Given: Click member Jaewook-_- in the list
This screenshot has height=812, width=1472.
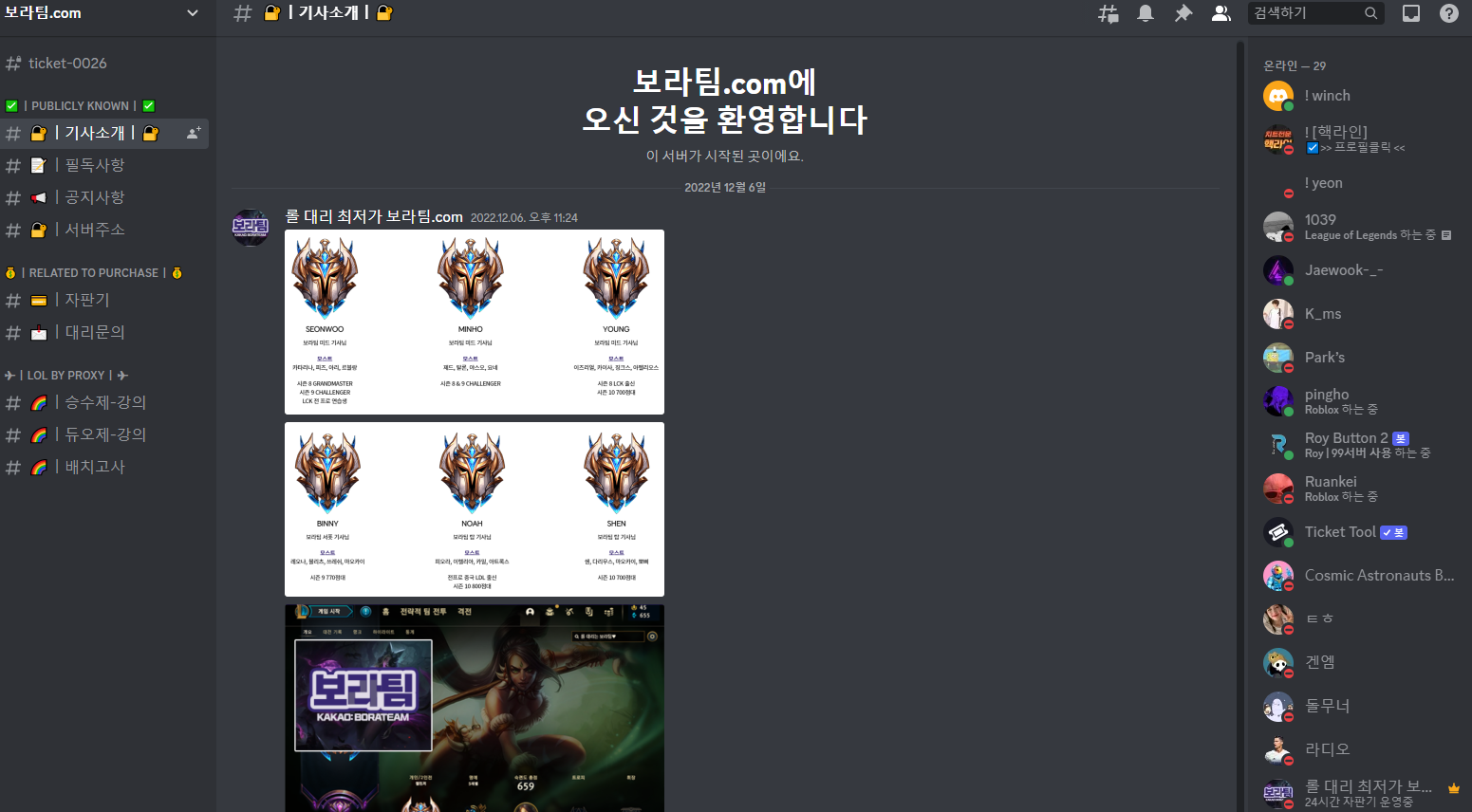Looking at the screenshot, I should pos(1358,270).
